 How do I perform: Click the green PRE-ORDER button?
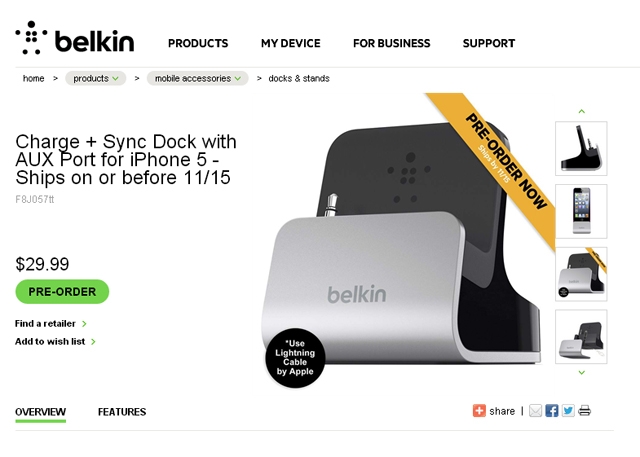coord(62,292)
